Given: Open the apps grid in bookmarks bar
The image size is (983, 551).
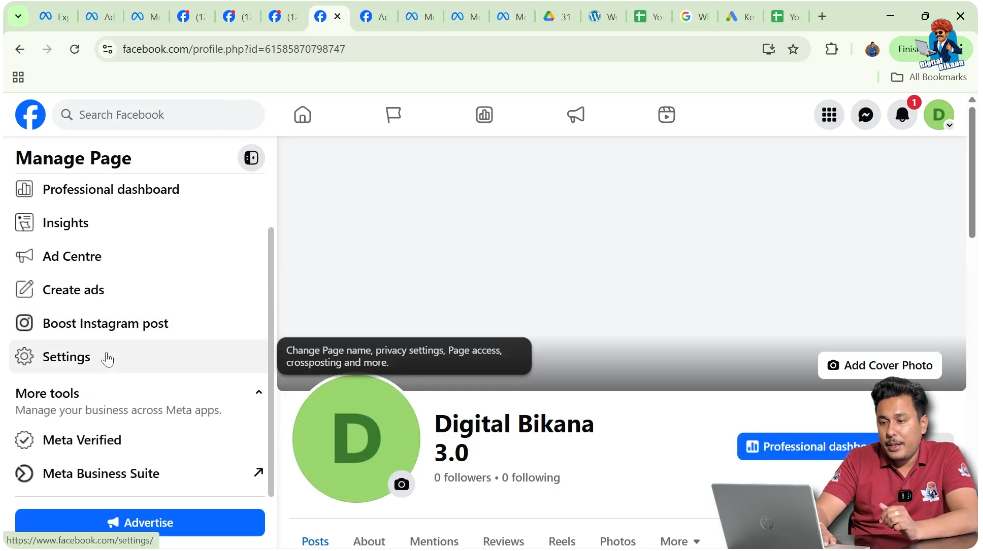Looking at the screenshot, I should (x=18, y=77).
